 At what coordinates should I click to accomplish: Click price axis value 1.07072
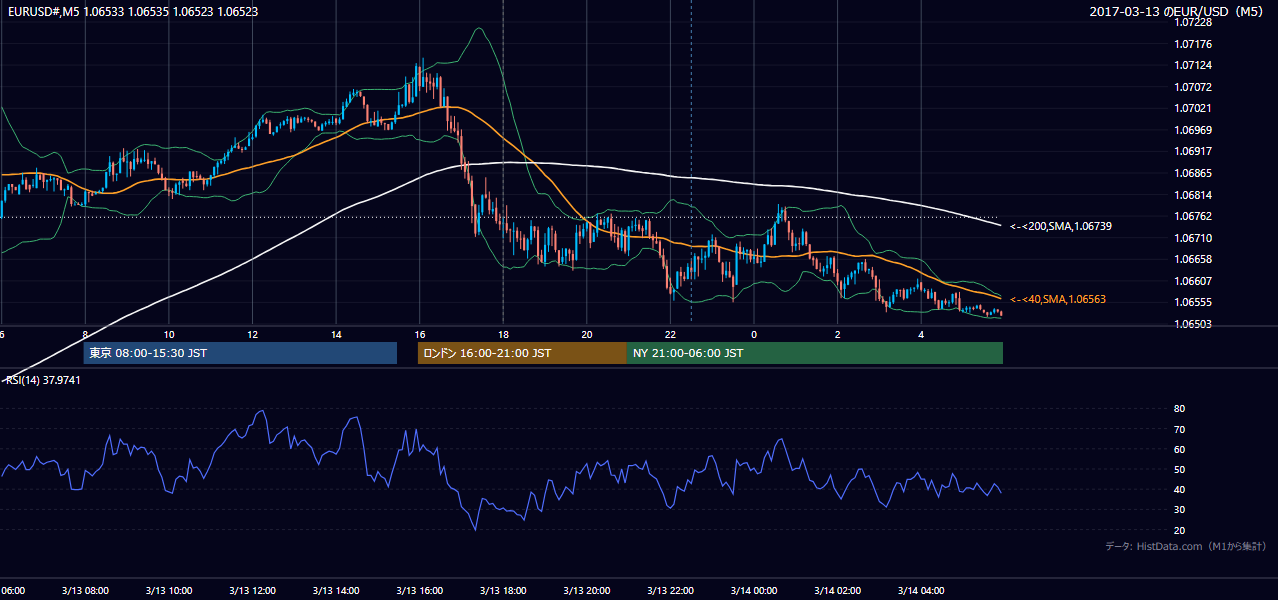[1193, 87]
